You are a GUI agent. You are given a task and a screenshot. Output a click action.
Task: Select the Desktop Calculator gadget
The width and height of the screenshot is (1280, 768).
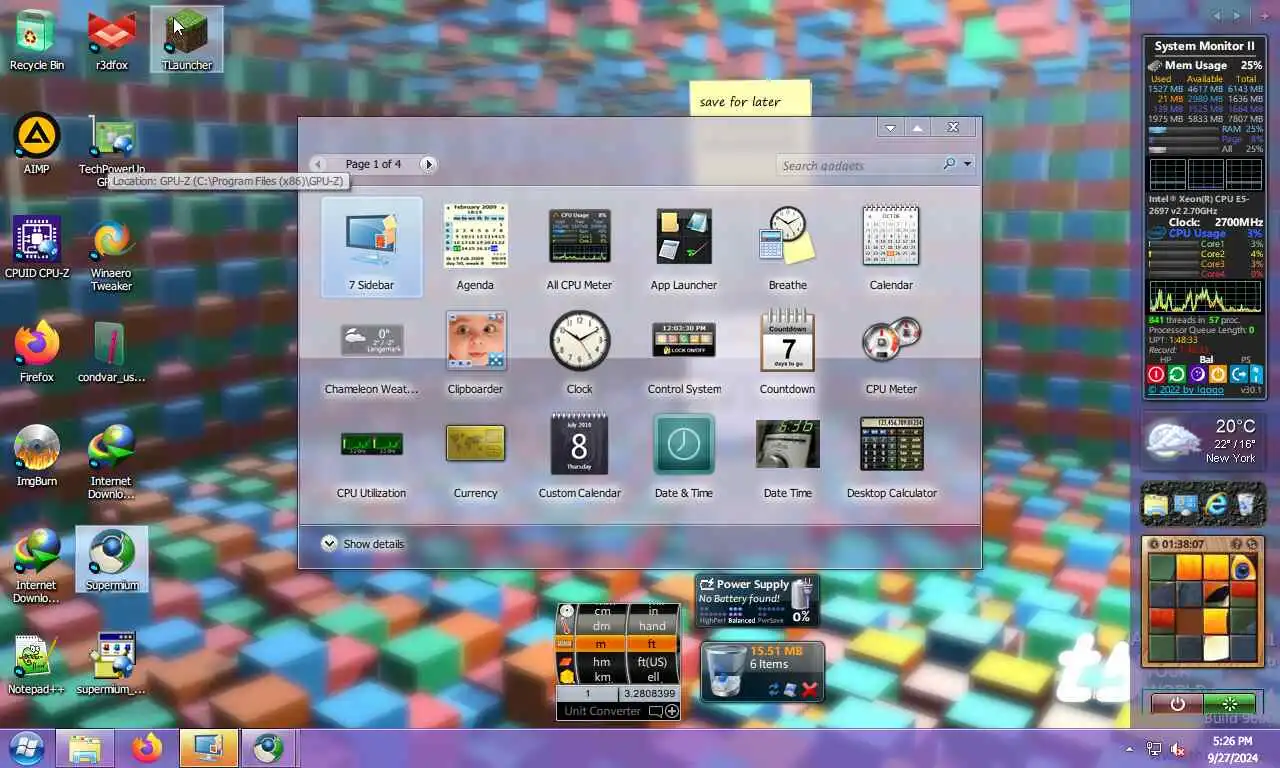pyautogui.click(x=891, y=455)
